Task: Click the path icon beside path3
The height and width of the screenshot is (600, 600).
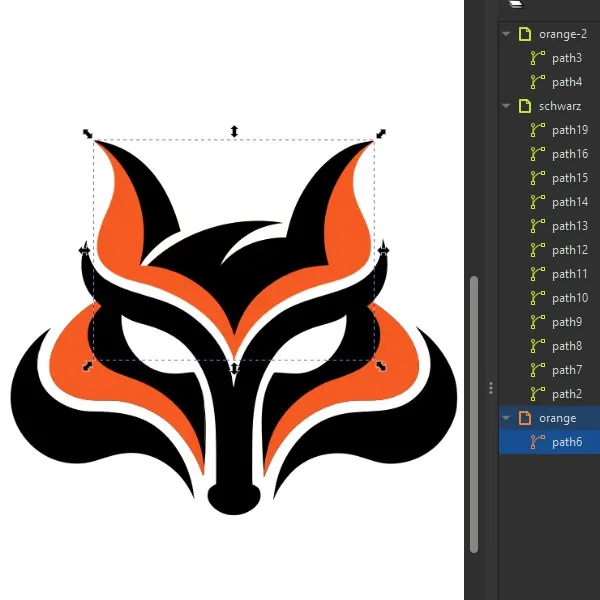Action: pyautogui.click(x=538, y=58)
